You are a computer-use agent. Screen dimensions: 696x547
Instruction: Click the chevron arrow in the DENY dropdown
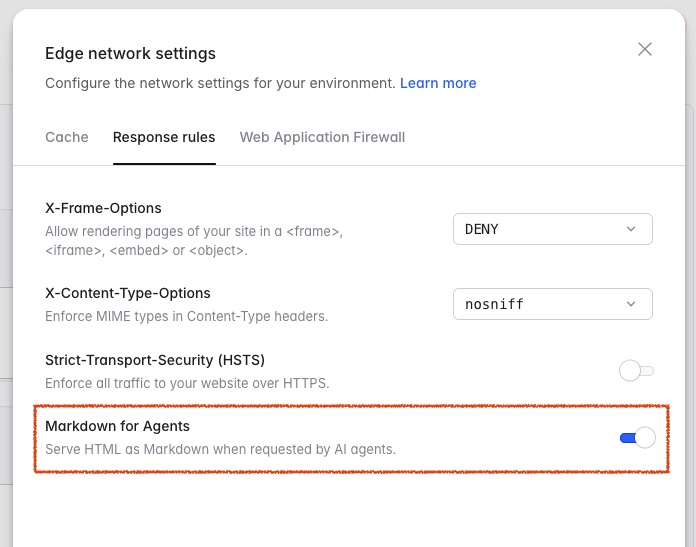click(631, 229)
